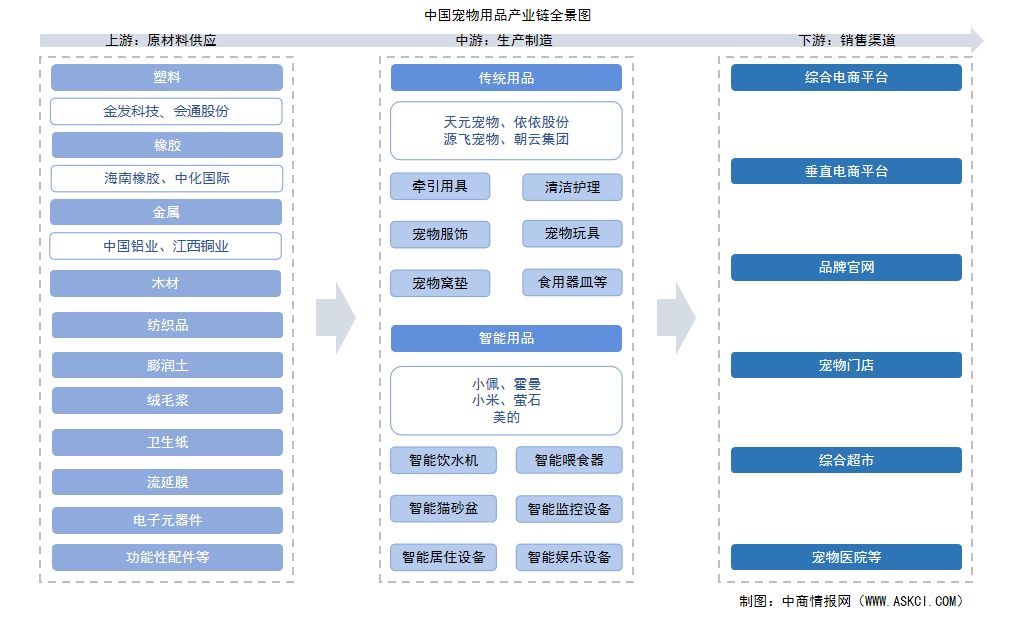
Task: Click the 传统用品 header box
Action: (x=506, y=77)
